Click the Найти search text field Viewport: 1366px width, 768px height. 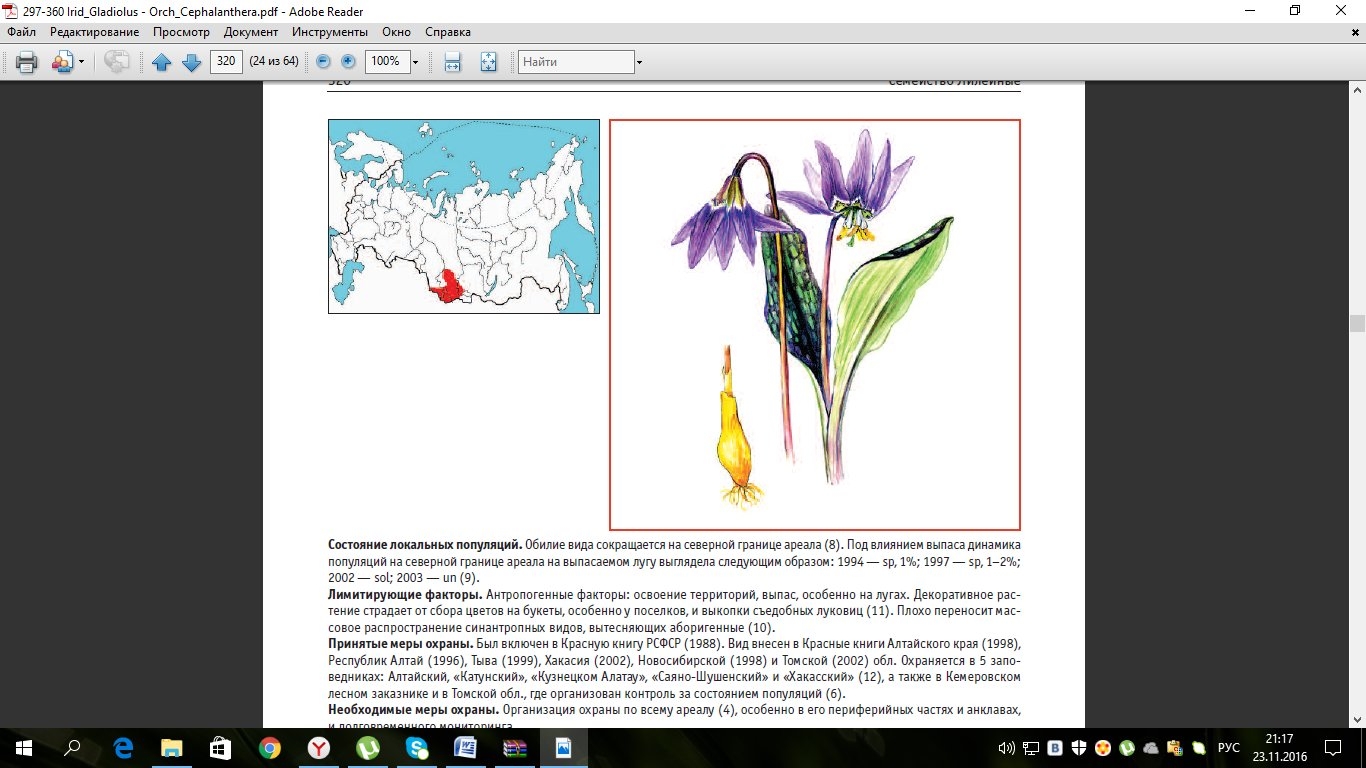coord(576,62)
